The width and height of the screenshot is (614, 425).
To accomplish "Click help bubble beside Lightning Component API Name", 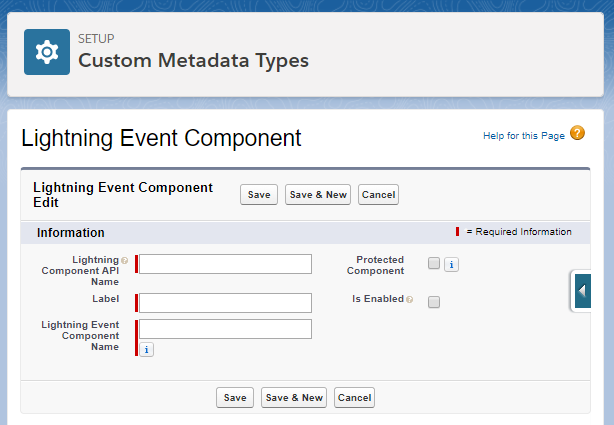I will [125, 260].
